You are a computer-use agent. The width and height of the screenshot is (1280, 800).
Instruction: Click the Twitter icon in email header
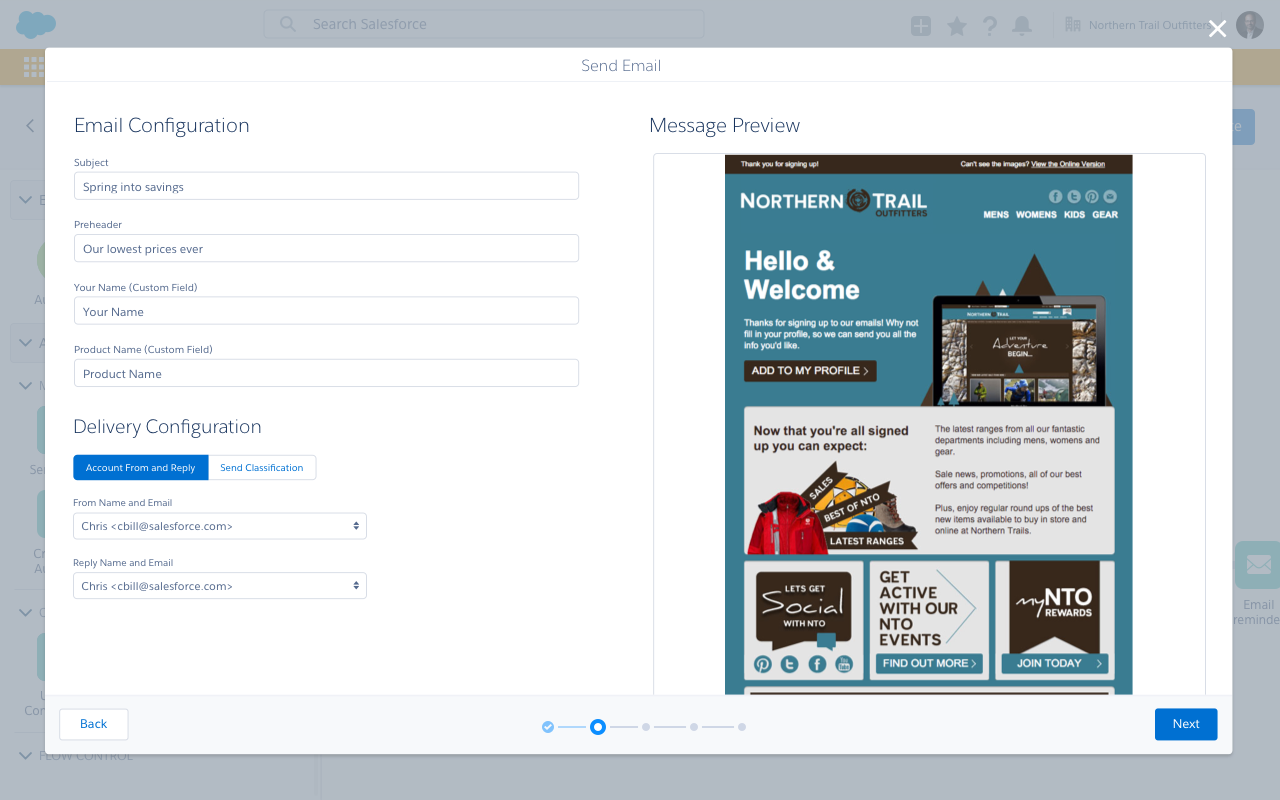click(1074, 197)
